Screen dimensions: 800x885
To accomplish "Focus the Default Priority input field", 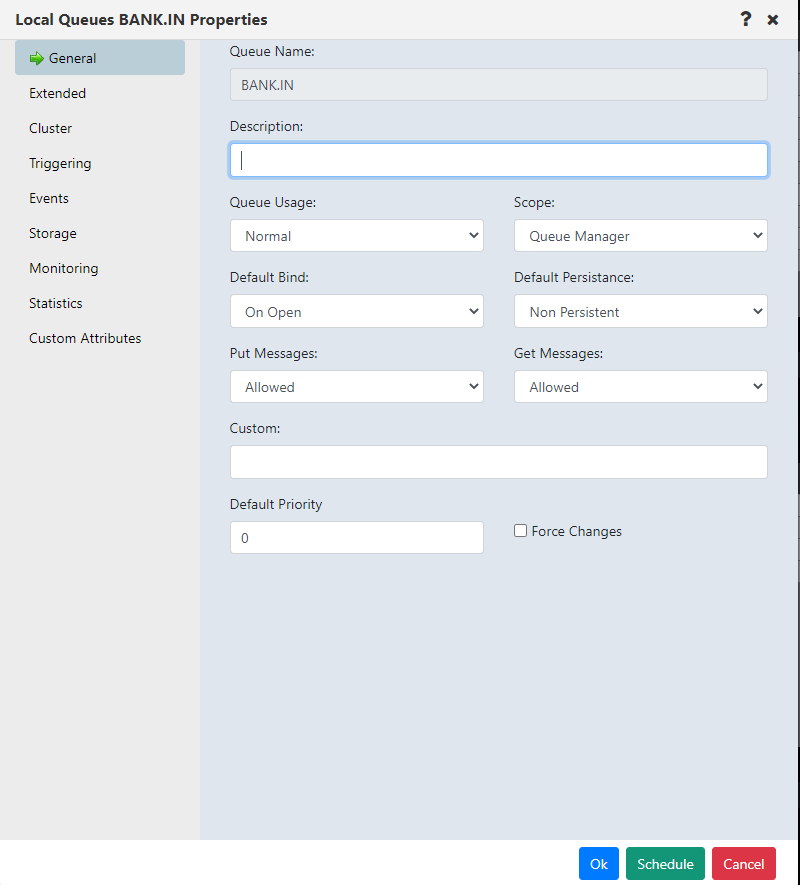I will click(x=357, y=537).
